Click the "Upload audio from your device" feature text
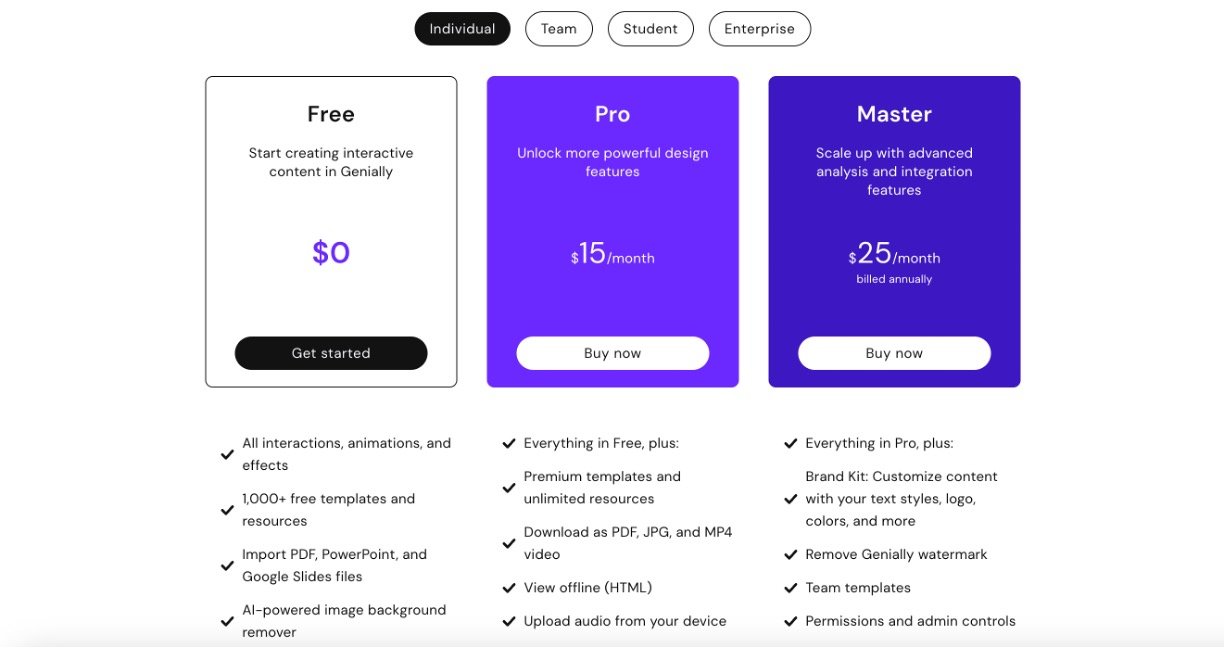Viewport: 1224px width, 648px height. point(625,621)
